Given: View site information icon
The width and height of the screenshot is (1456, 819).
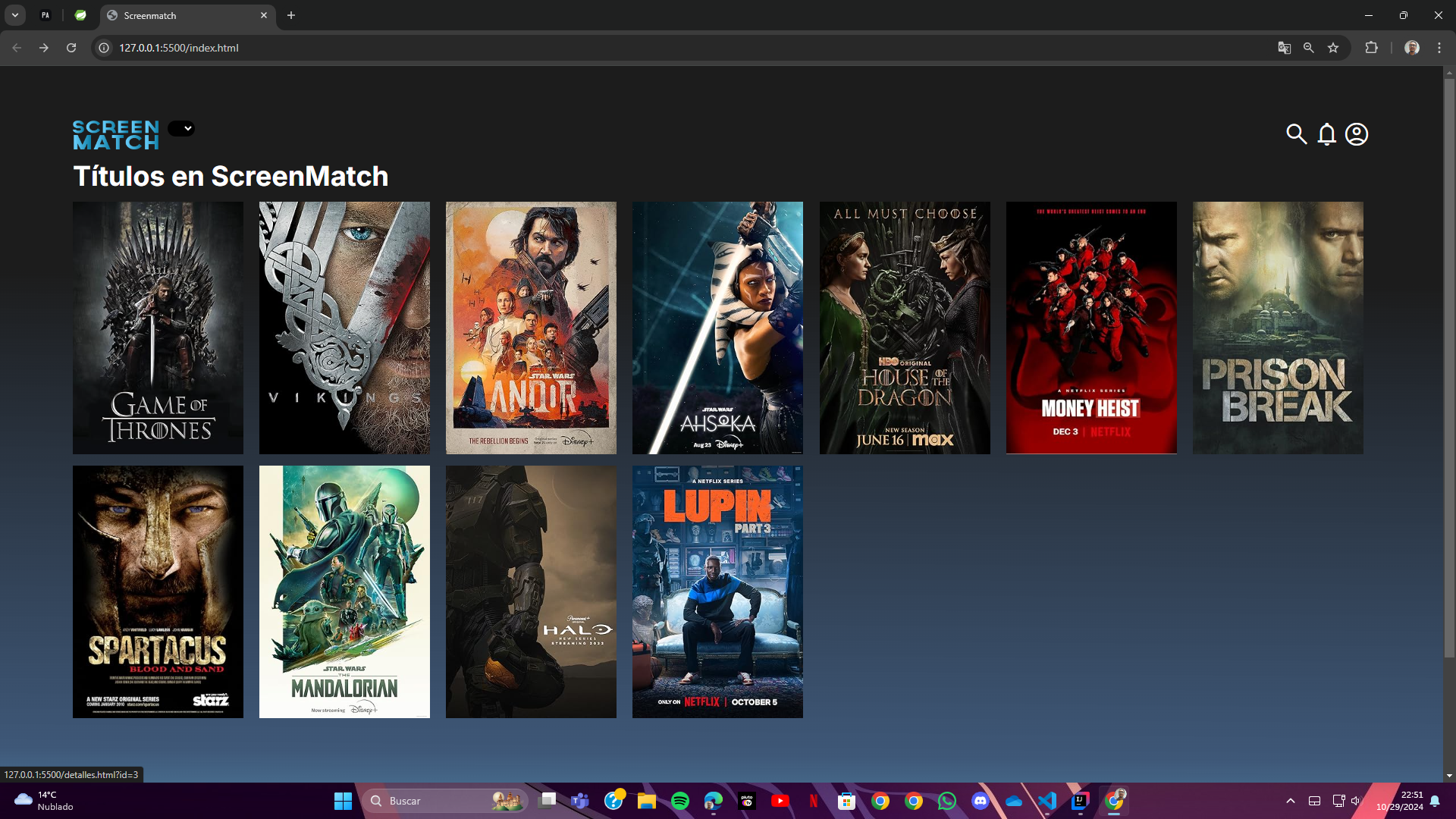Looking at the screenshot, I should [105, 48].
